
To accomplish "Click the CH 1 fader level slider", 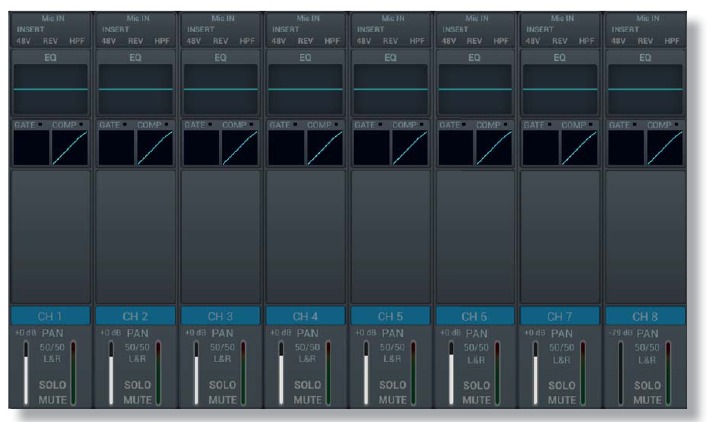I will 26,373.
